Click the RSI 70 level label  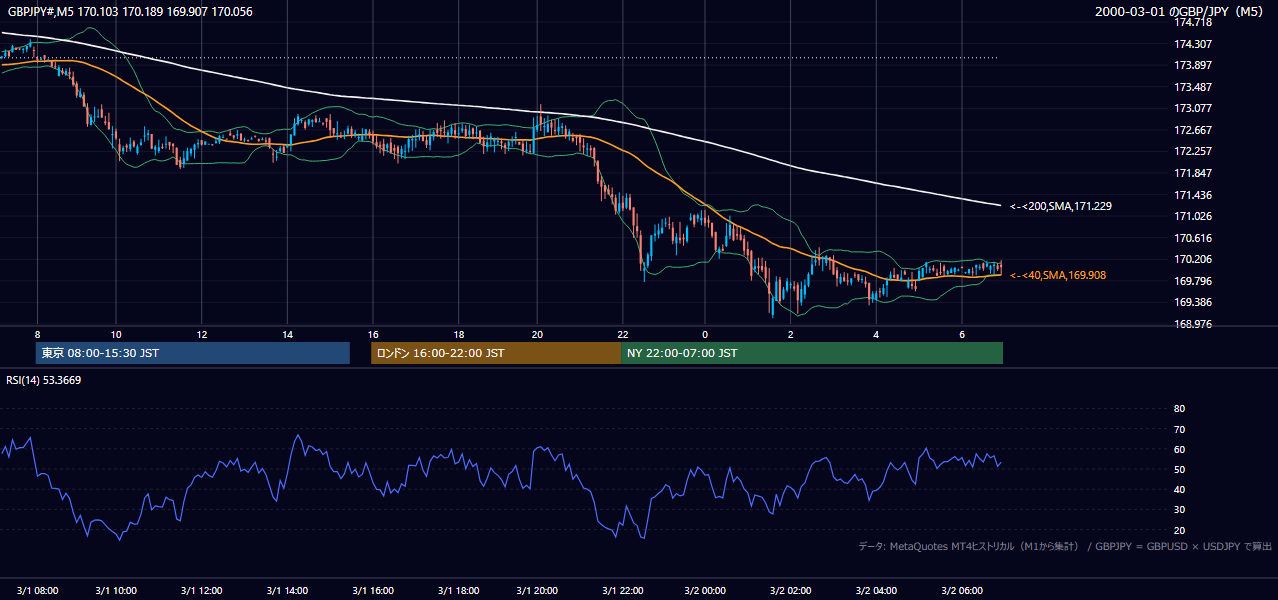click(1179, 429)
